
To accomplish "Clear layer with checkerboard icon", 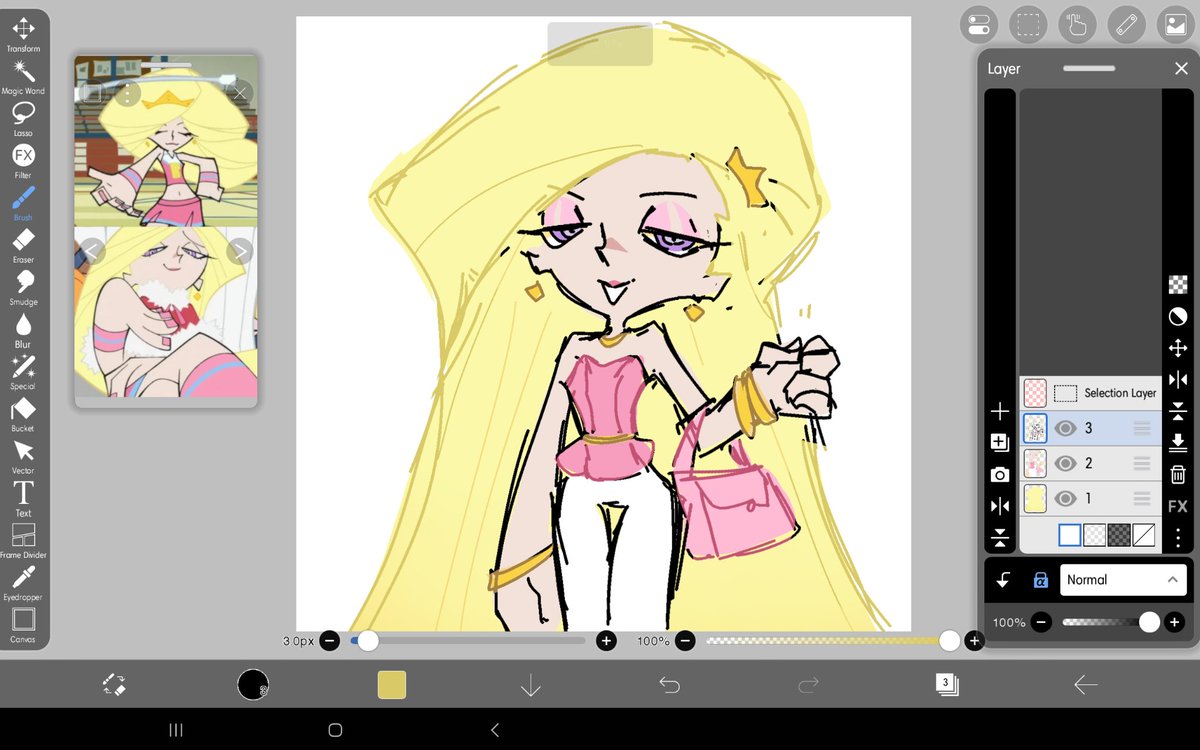I will (1177, 285).
